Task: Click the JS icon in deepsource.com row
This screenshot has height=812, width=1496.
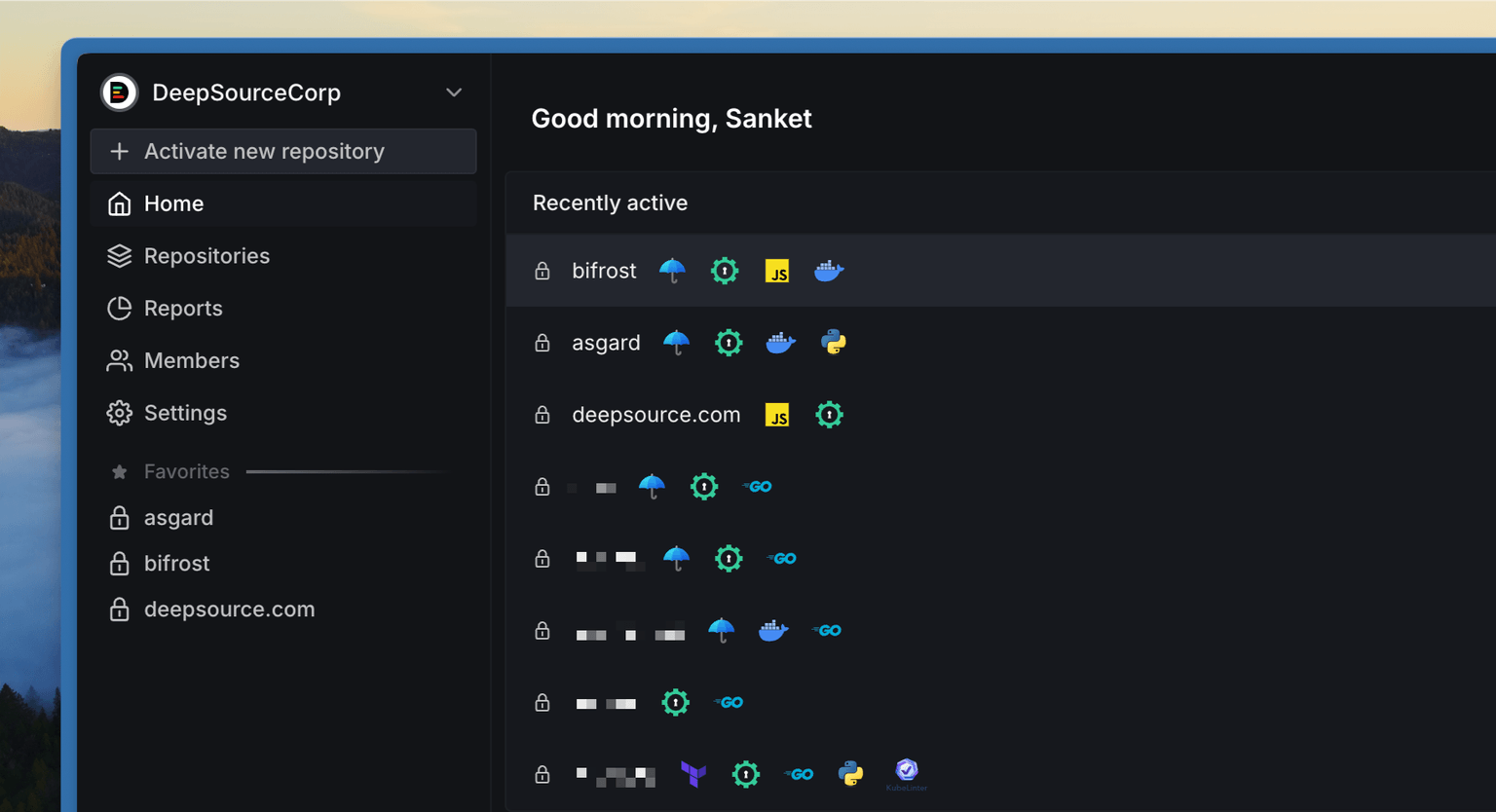Action: pyautogui.click(x=777, y=415)
